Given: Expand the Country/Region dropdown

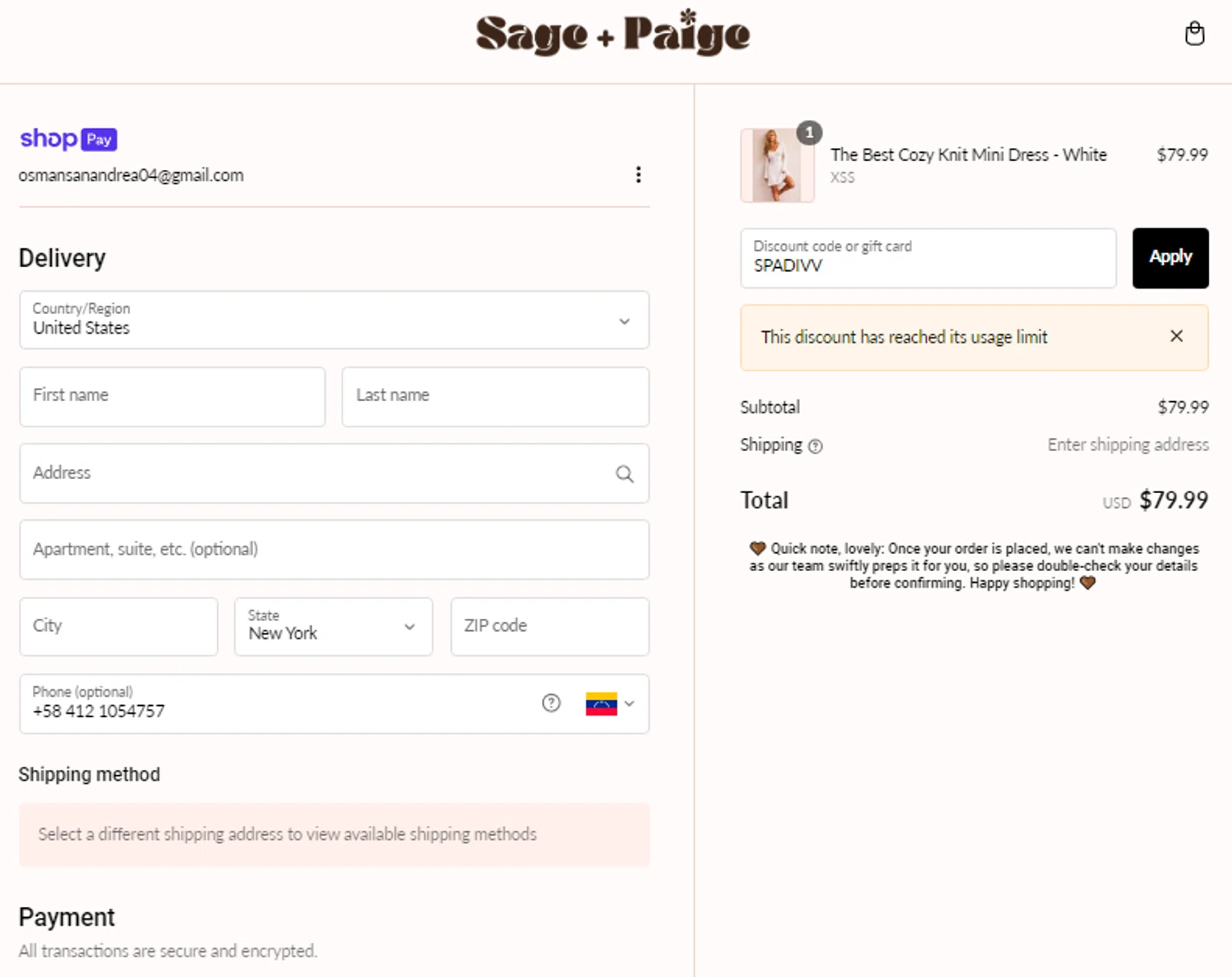Looking at the screenshot, I should tap(334, 320).
